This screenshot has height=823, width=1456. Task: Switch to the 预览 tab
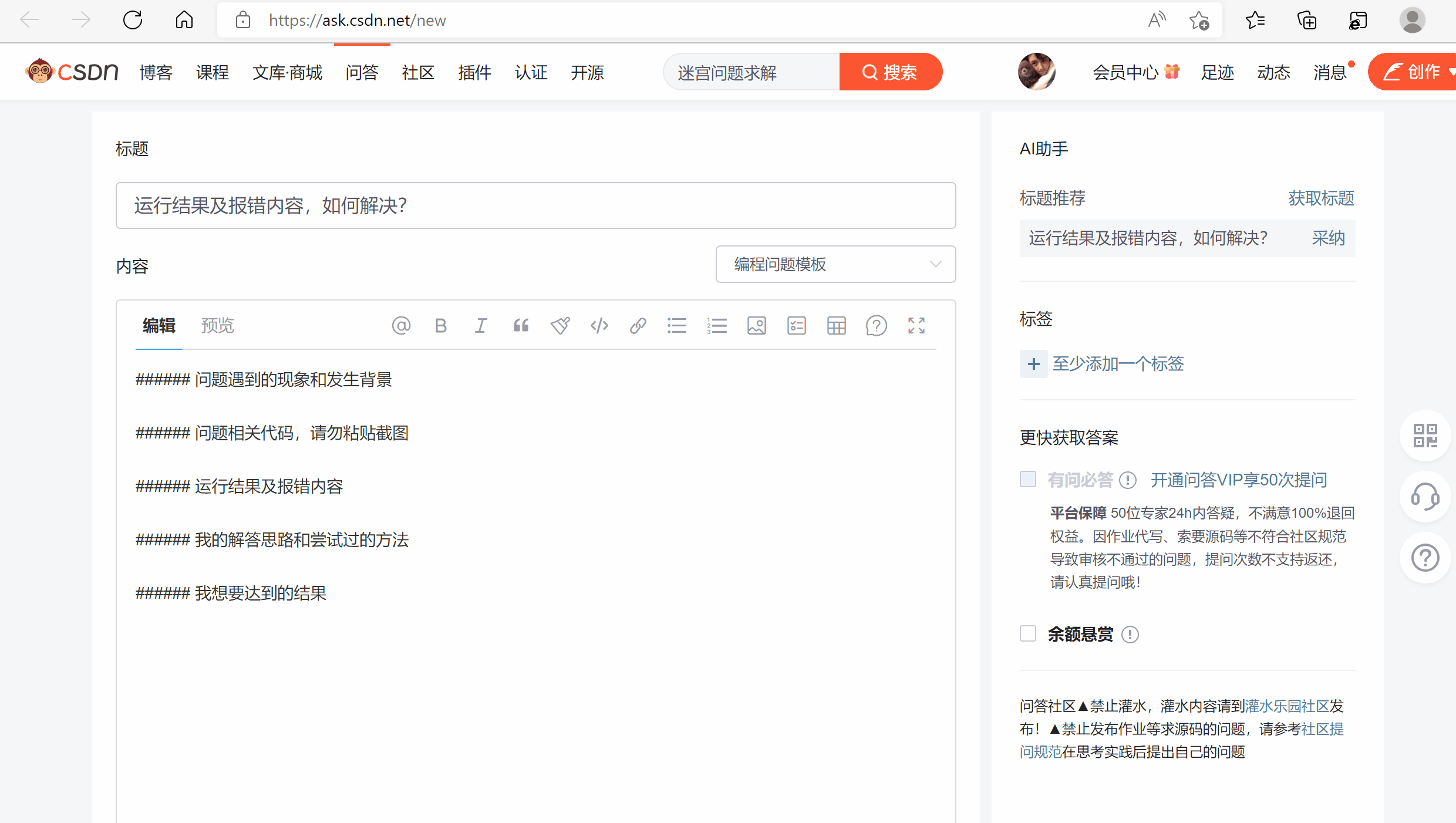click(x=217, y=326)
